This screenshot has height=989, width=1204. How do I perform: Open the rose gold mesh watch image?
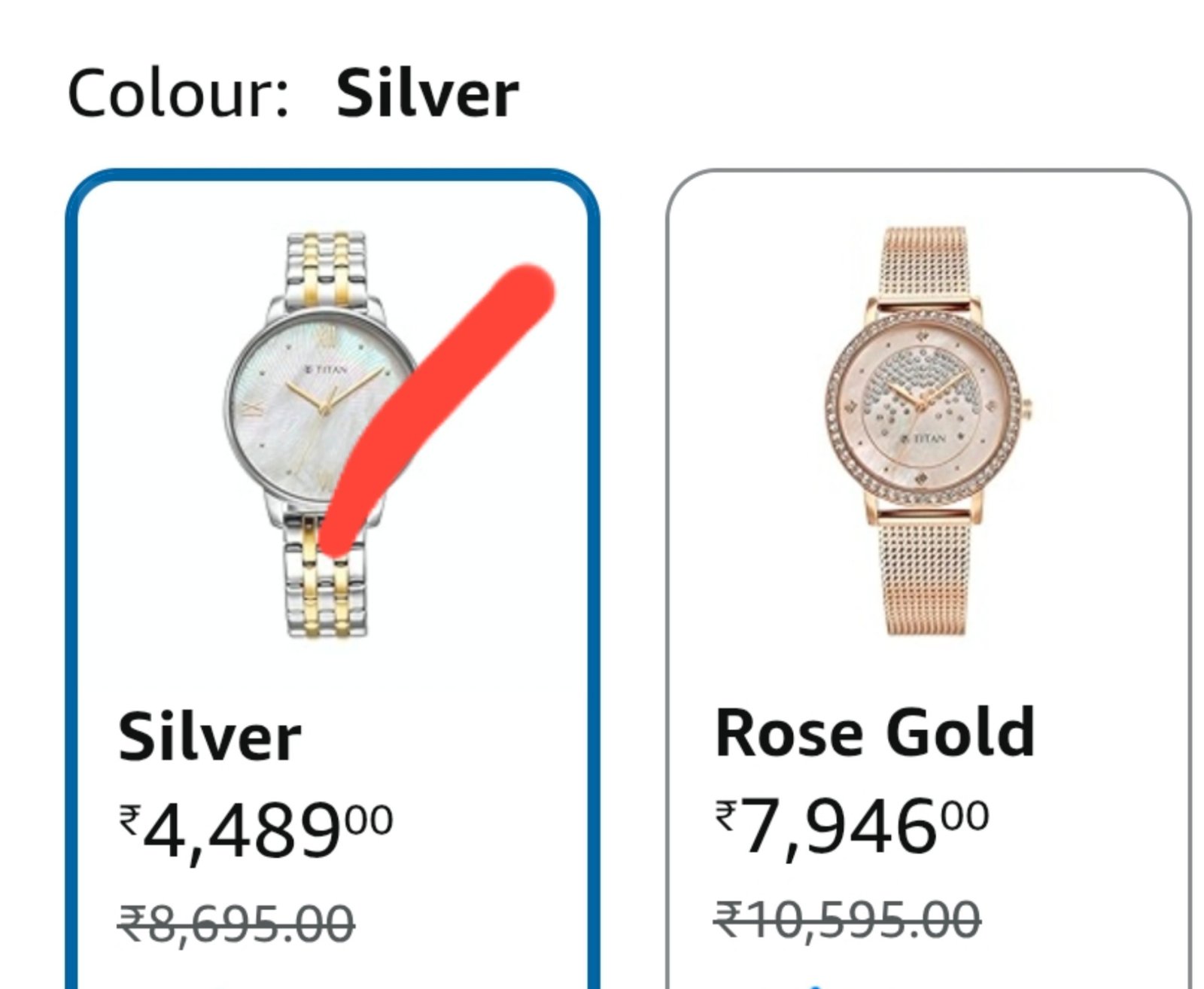click(x=927, y=430)
